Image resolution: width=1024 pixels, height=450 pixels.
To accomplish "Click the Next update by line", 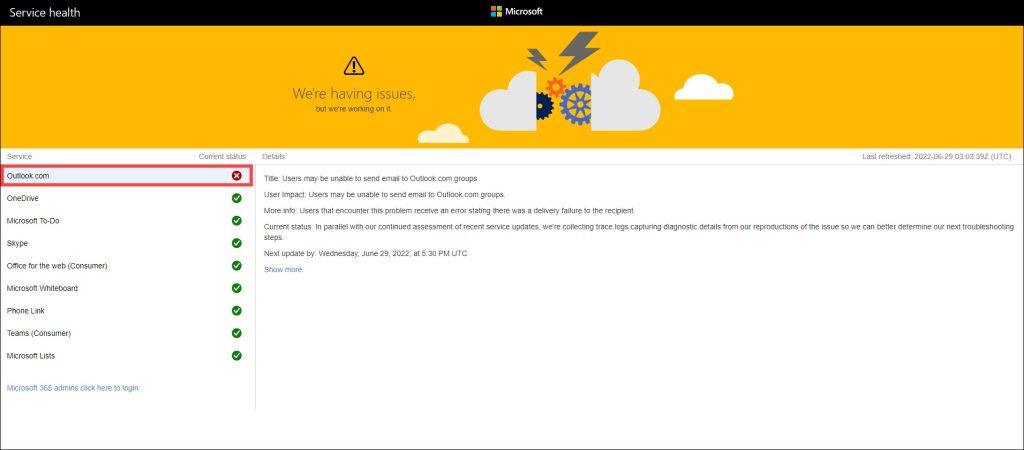I will click(x=366, y=253).
